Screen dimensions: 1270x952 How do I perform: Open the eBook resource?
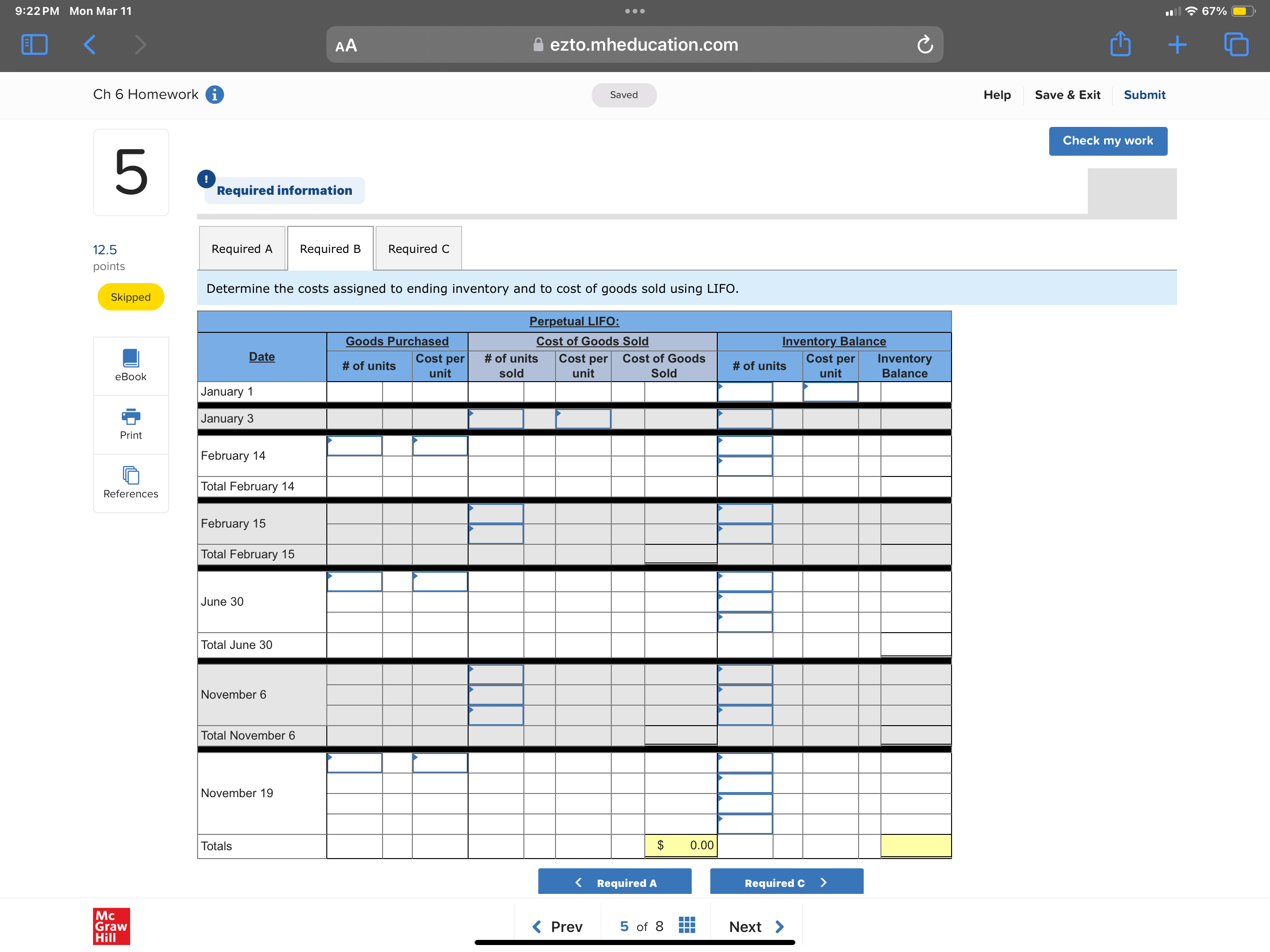130,365
